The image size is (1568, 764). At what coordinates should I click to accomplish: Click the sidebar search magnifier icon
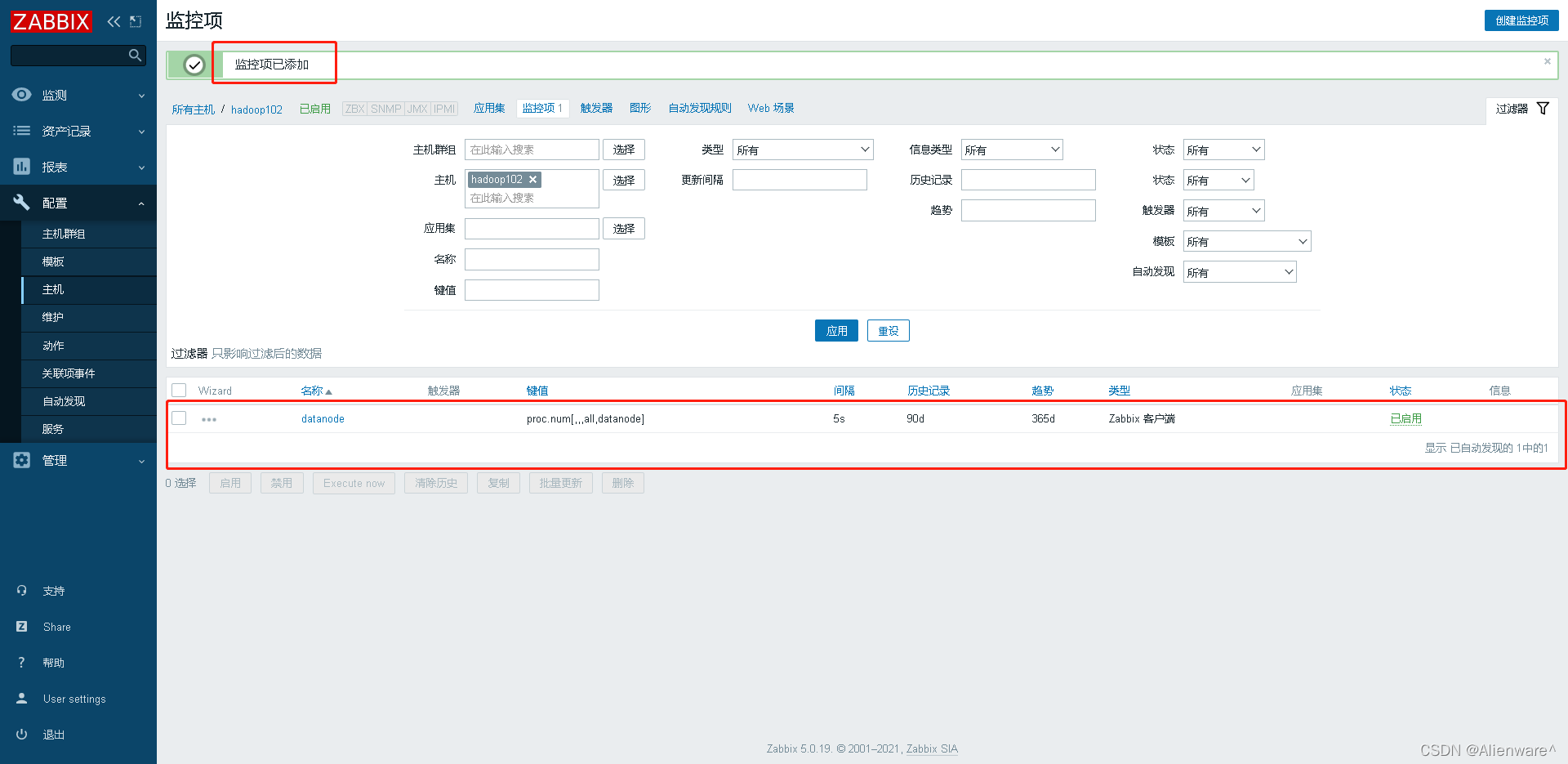pos(135,55)
